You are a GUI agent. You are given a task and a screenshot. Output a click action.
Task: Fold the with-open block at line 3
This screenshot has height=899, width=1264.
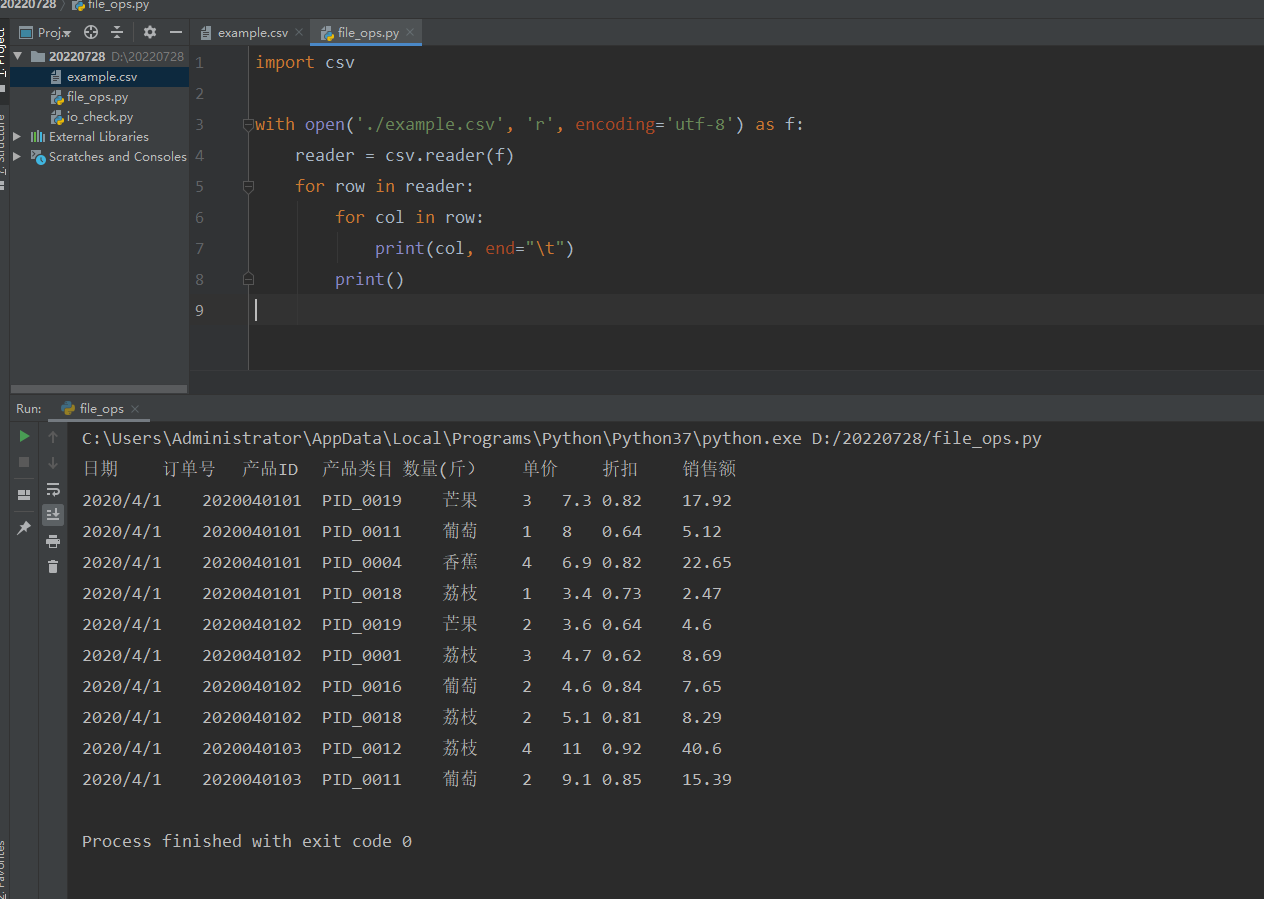pyautogui.click(x=248, y=125)
